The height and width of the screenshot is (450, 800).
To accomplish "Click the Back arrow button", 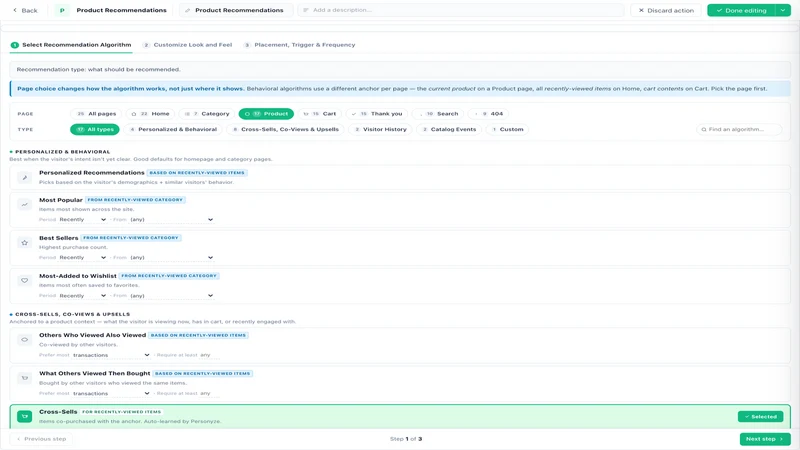I will (x=25, y=10).
